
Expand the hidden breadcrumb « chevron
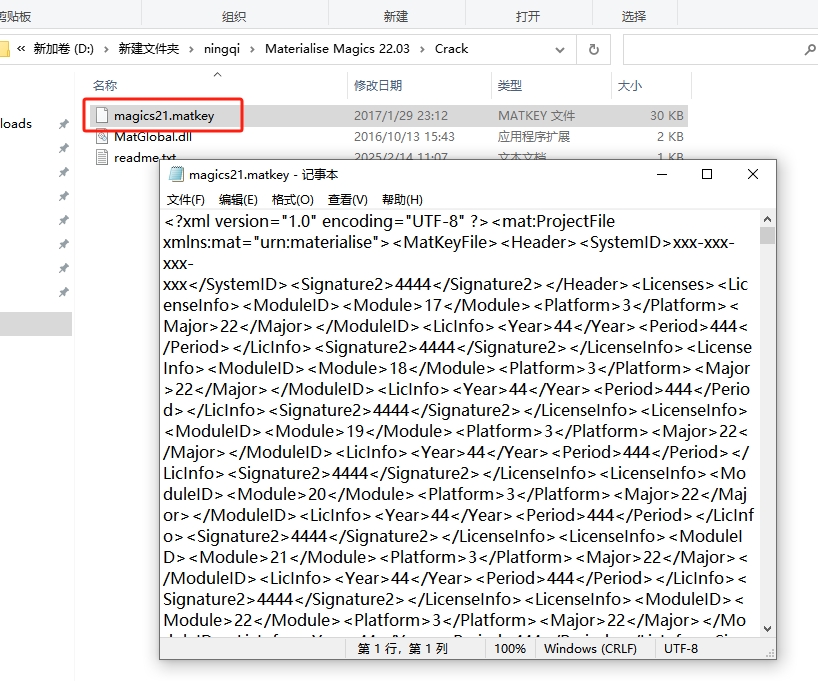[x=21, y=49]
